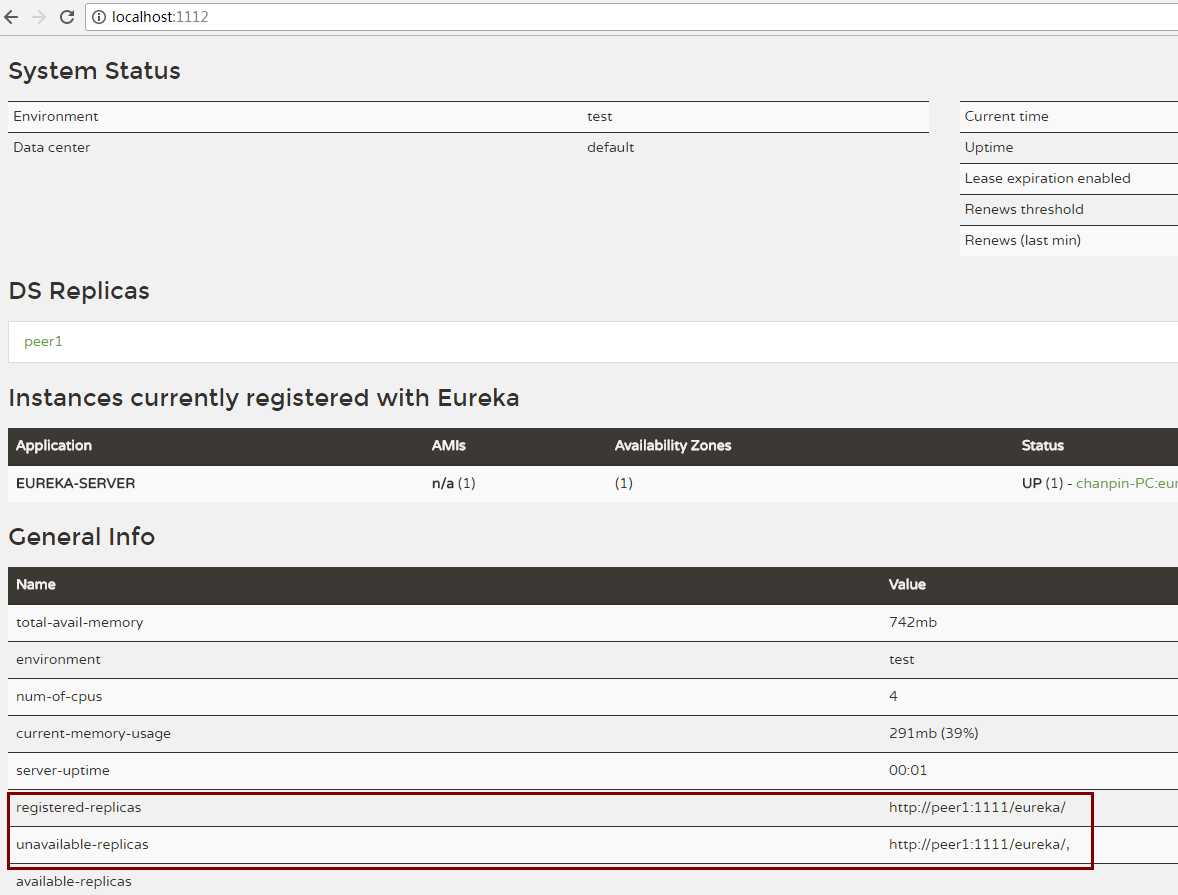Click the Renews threshold row

click(1068, 210)
